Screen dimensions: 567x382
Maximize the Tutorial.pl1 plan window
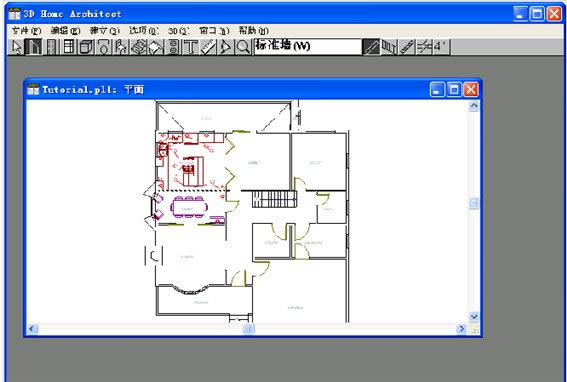tap(454, 89)
